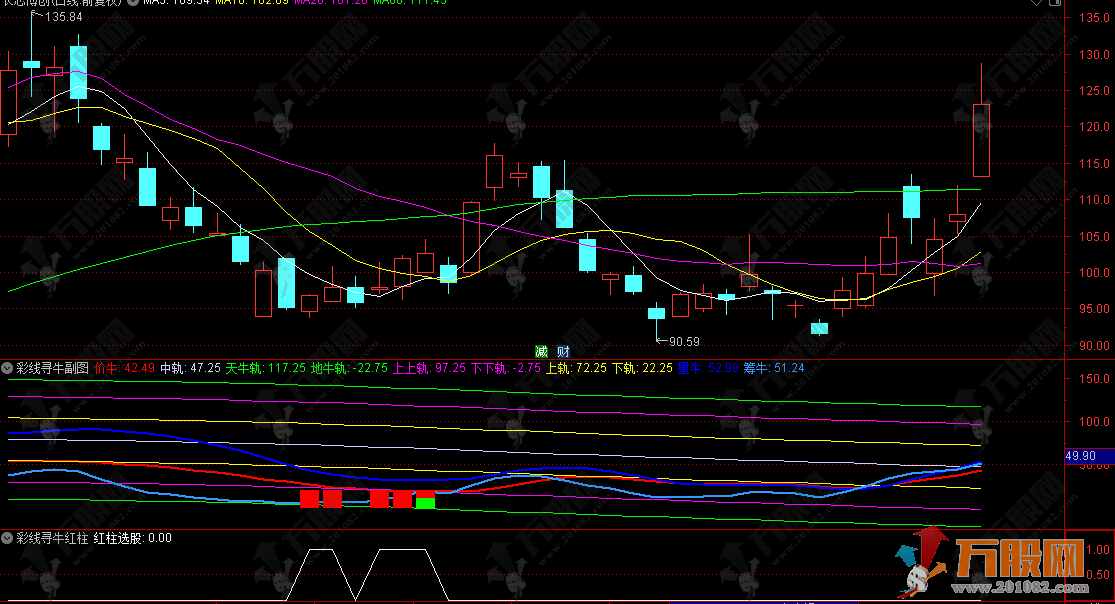This screenshot has height=604, width=1115.
Task: Select the green bar in the sub-chart
Action: coord(425,501)
